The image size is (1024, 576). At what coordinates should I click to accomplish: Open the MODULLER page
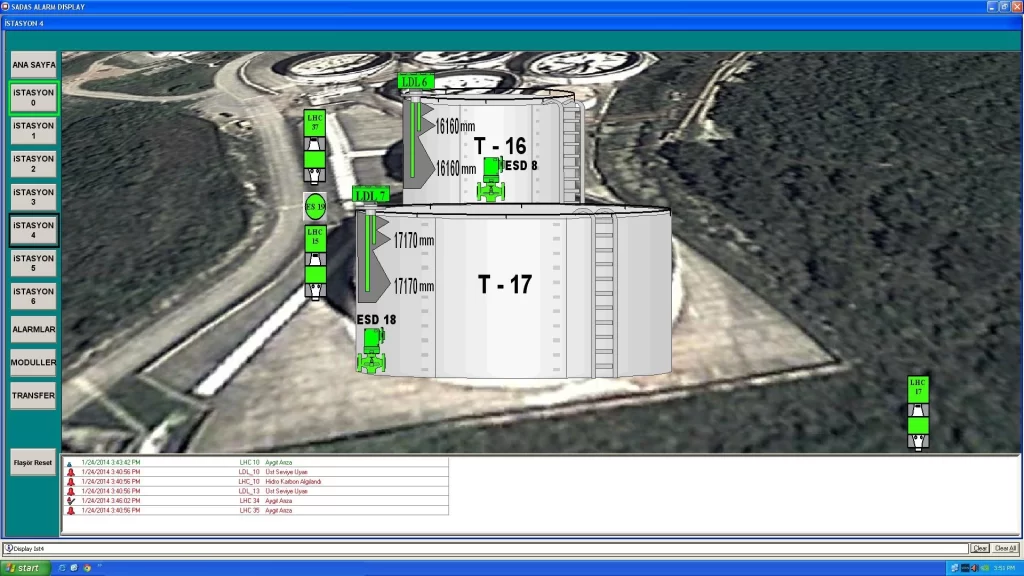[34, 362]
